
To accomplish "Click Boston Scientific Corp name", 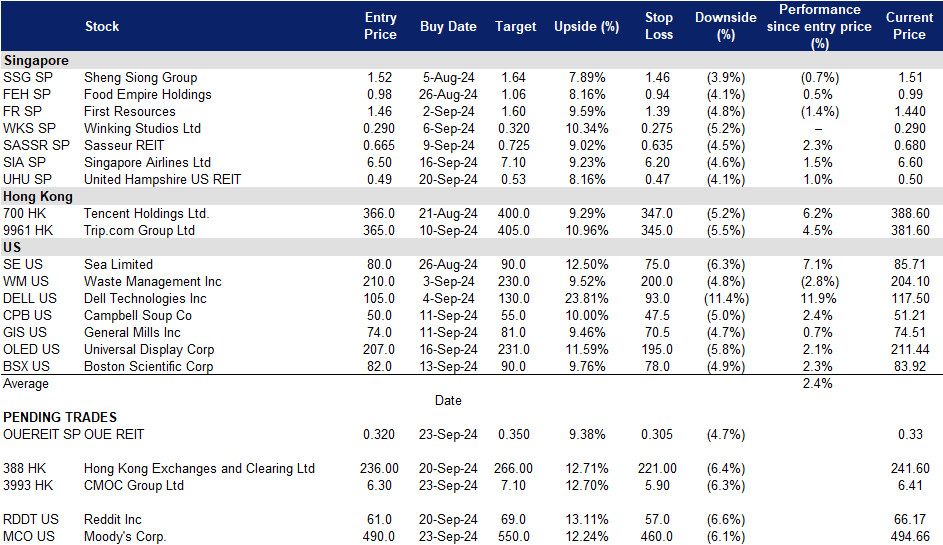I will coord(149,366).
